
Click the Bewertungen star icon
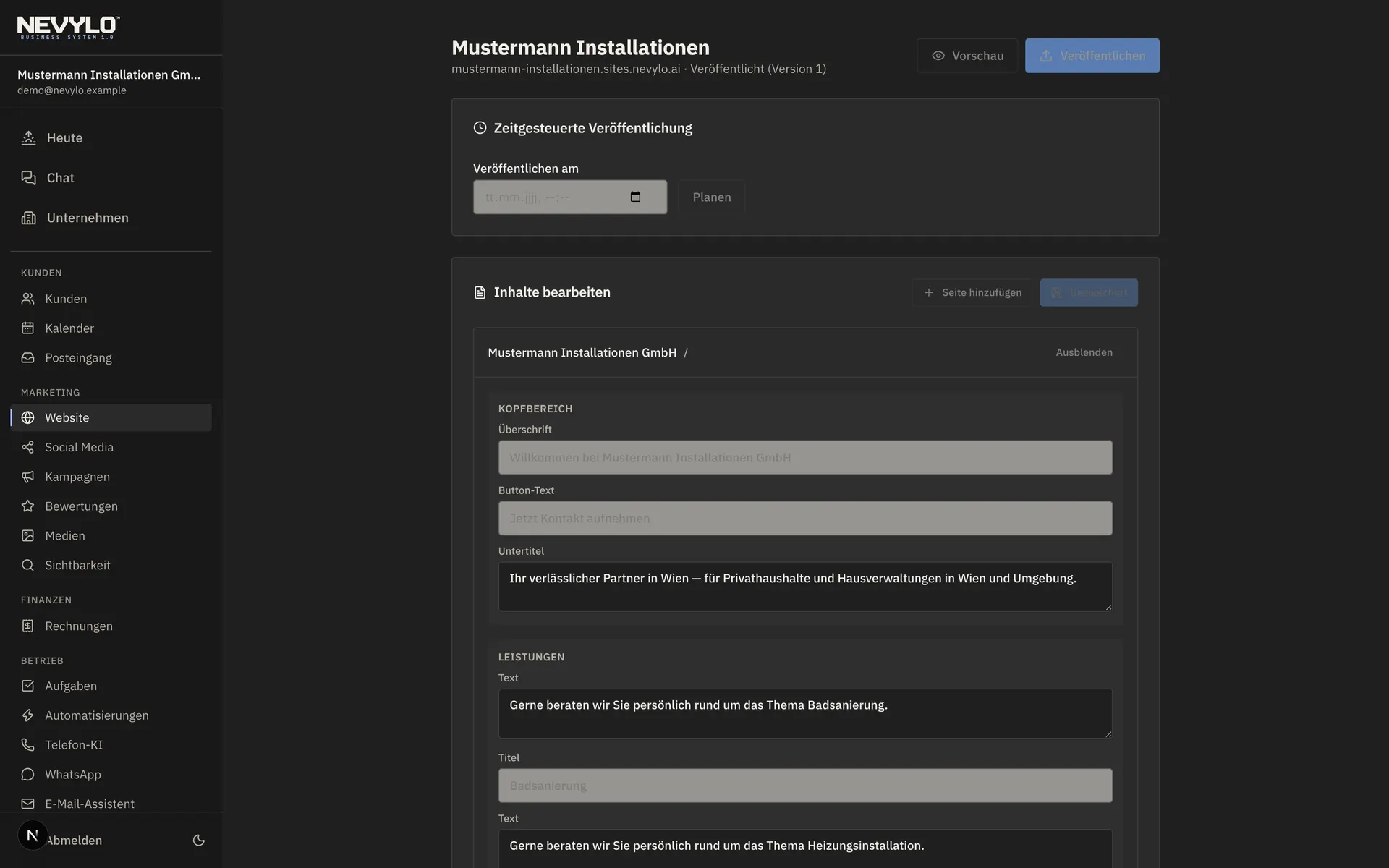27,506
